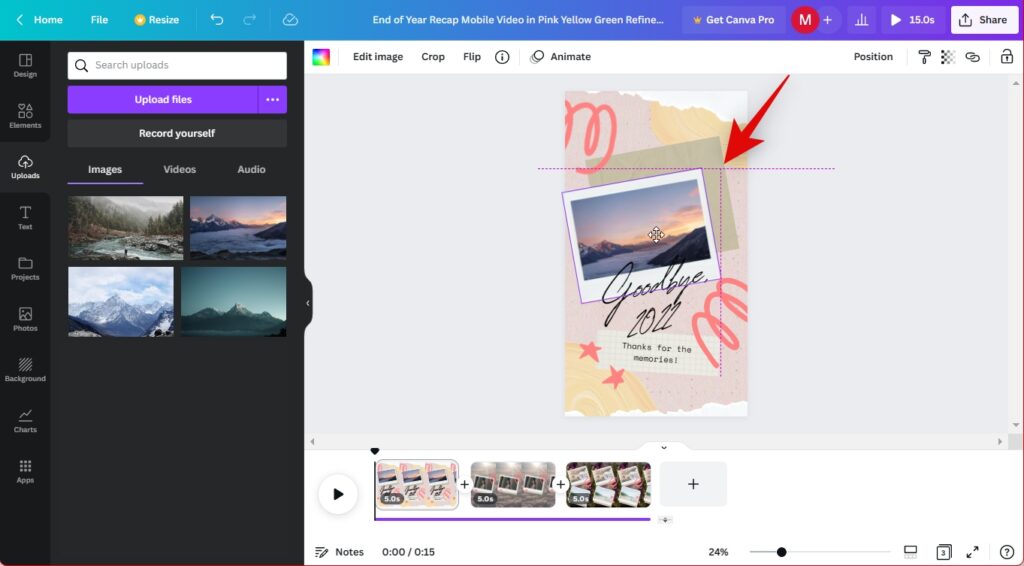This screenshot has height=566, width=1024.
Task: Enter fullscreen with the expand arrows icon
Action: coord(972,552)
